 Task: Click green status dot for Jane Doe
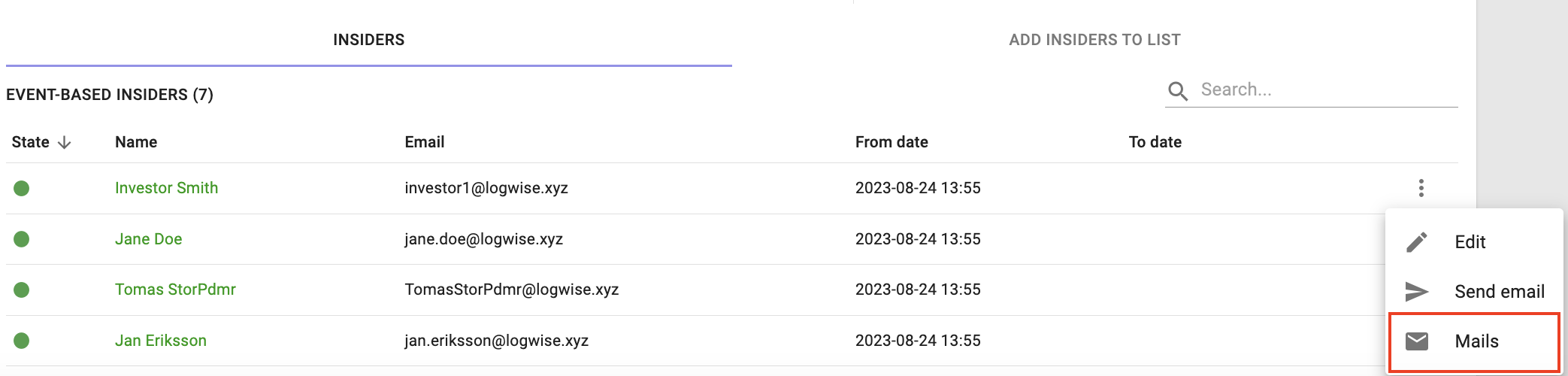(x=22, y=239)
